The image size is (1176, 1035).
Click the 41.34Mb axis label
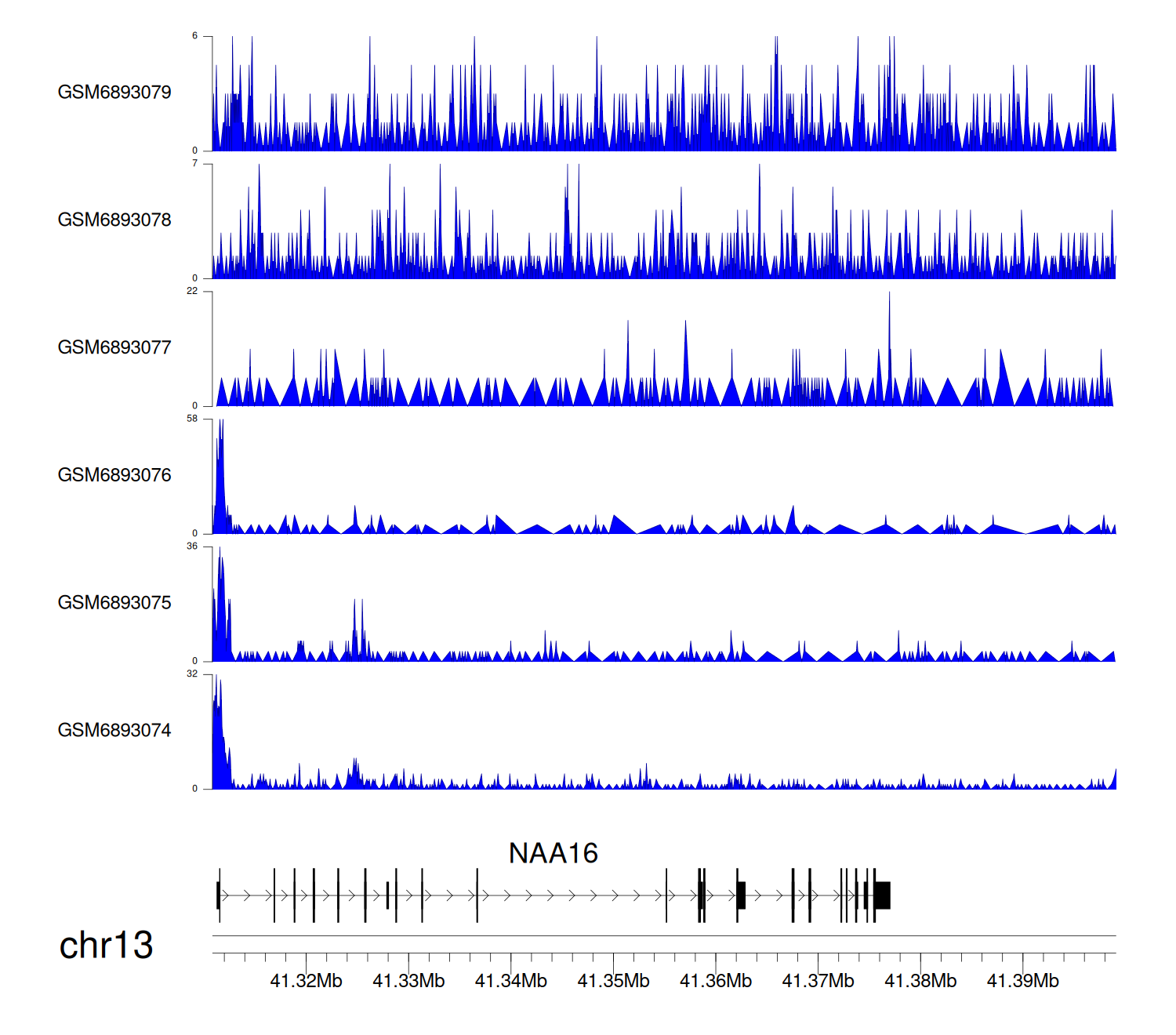point(511,981)
